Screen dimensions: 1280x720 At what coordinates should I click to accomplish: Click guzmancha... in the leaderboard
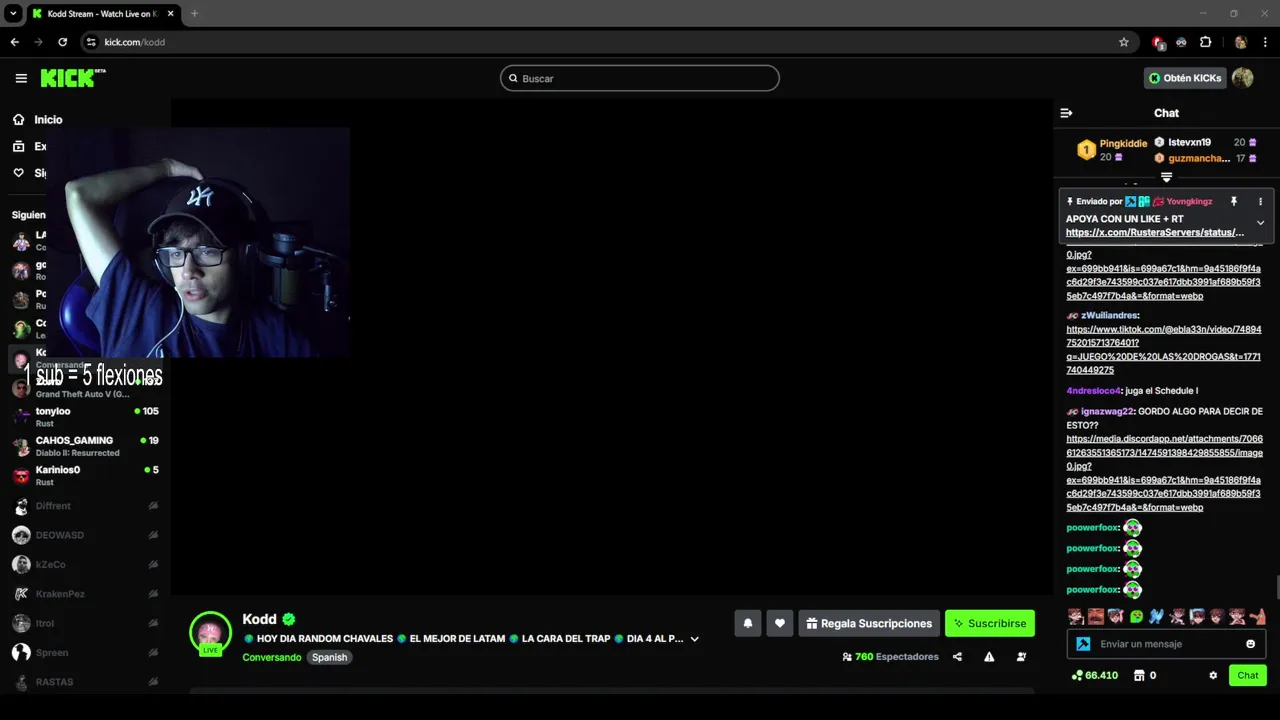coord(1199,158)
